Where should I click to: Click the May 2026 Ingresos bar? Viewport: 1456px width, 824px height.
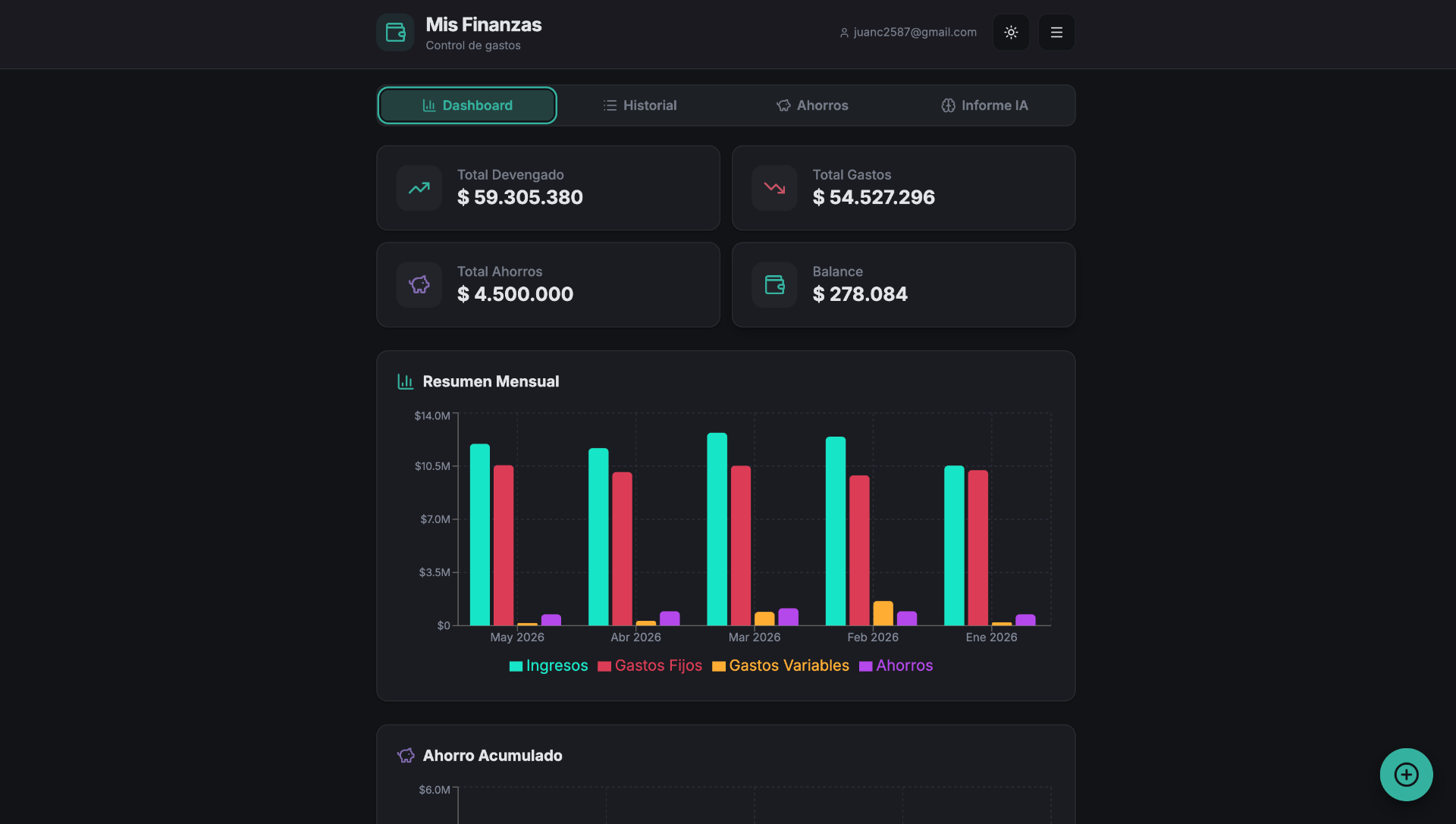coord(480,534)
